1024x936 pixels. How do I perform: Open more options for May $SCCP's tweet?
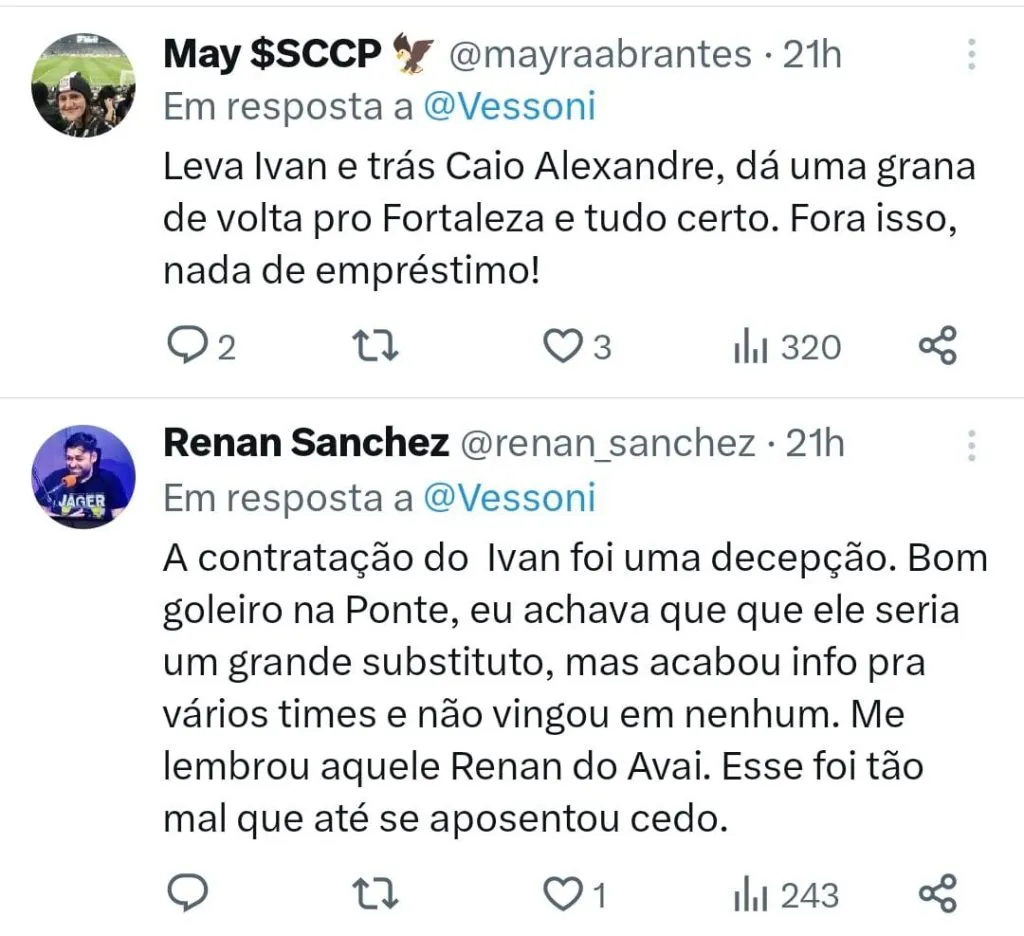tap(971, 55)
